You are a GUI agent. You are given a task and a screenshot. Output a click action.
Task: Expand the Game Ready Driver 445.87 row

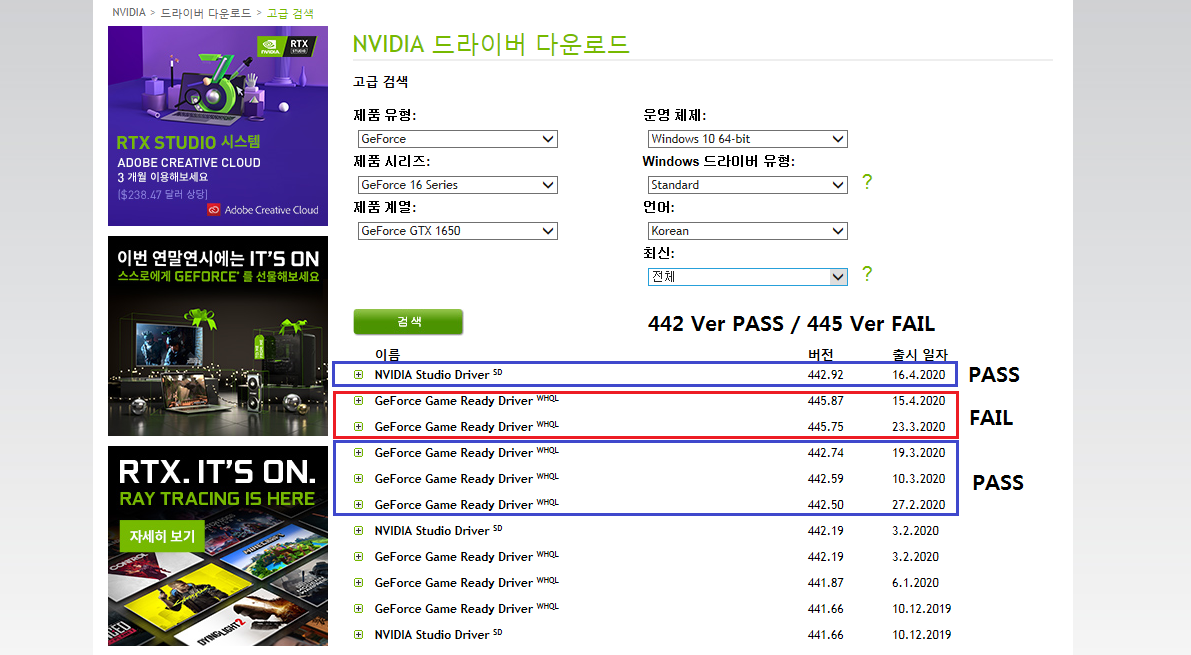click(359, 400)
